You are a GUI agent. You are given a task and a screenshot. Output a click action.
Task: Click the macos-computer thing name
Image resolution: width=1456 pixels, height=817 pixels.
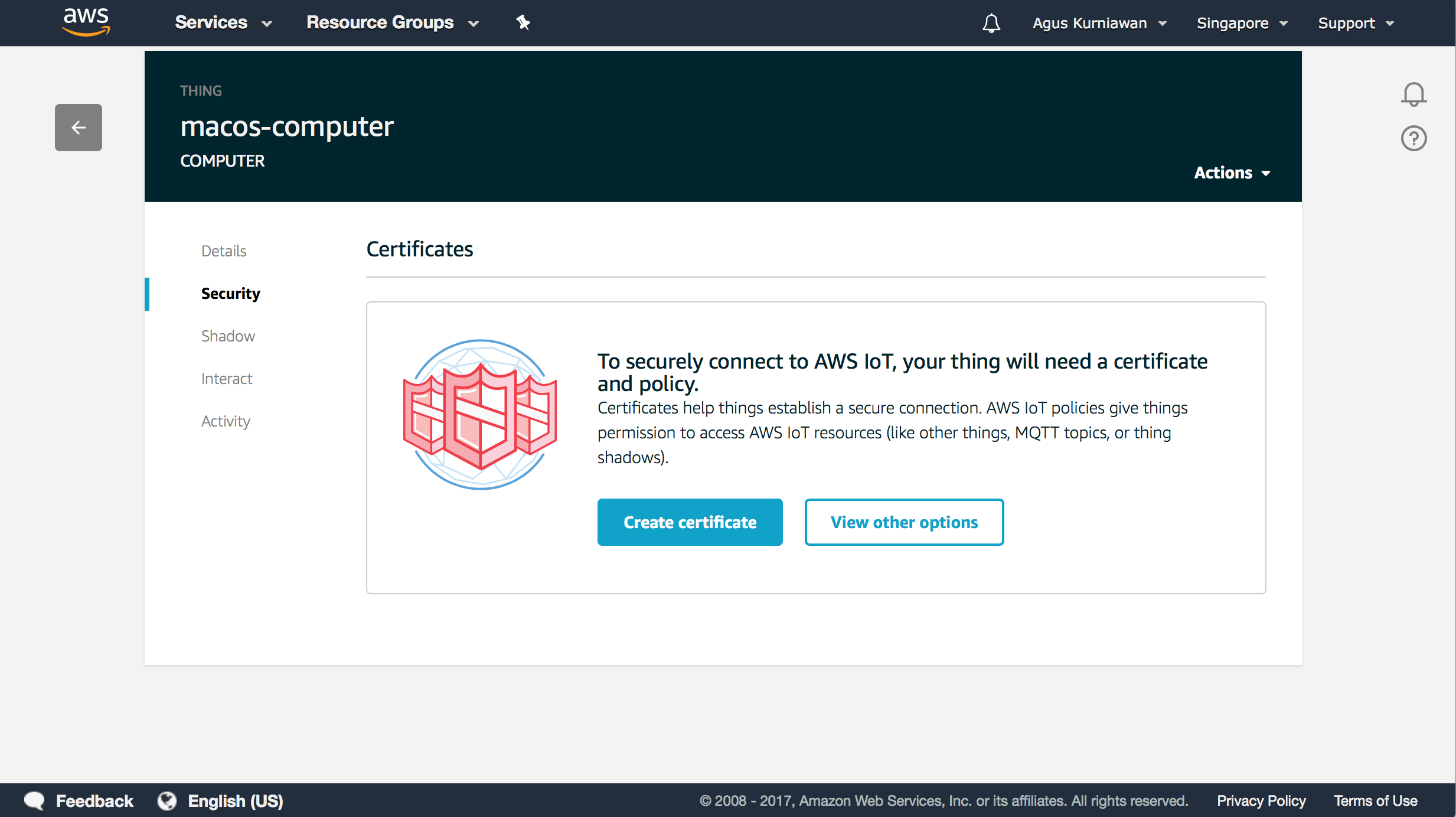pyautogui.click(x=287, y=126)
